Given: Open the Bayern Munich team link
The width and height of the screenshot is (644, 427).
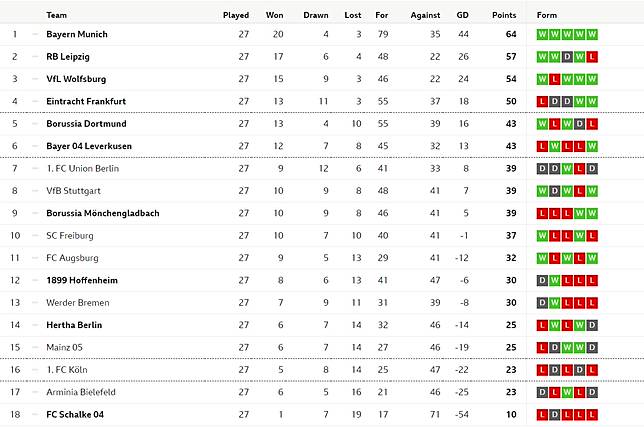Looking at the screenshot, I should click(x=76, y=34).
